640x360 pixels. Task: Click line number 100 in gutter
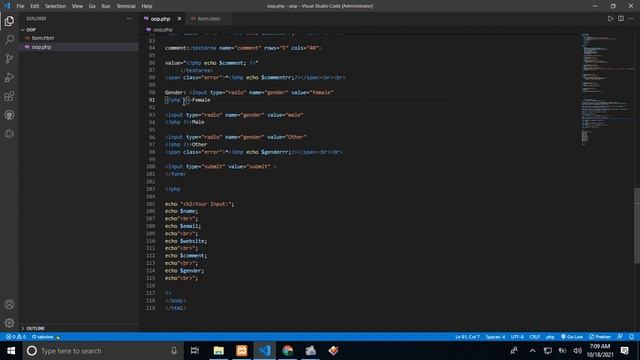[x=151, y=167]
